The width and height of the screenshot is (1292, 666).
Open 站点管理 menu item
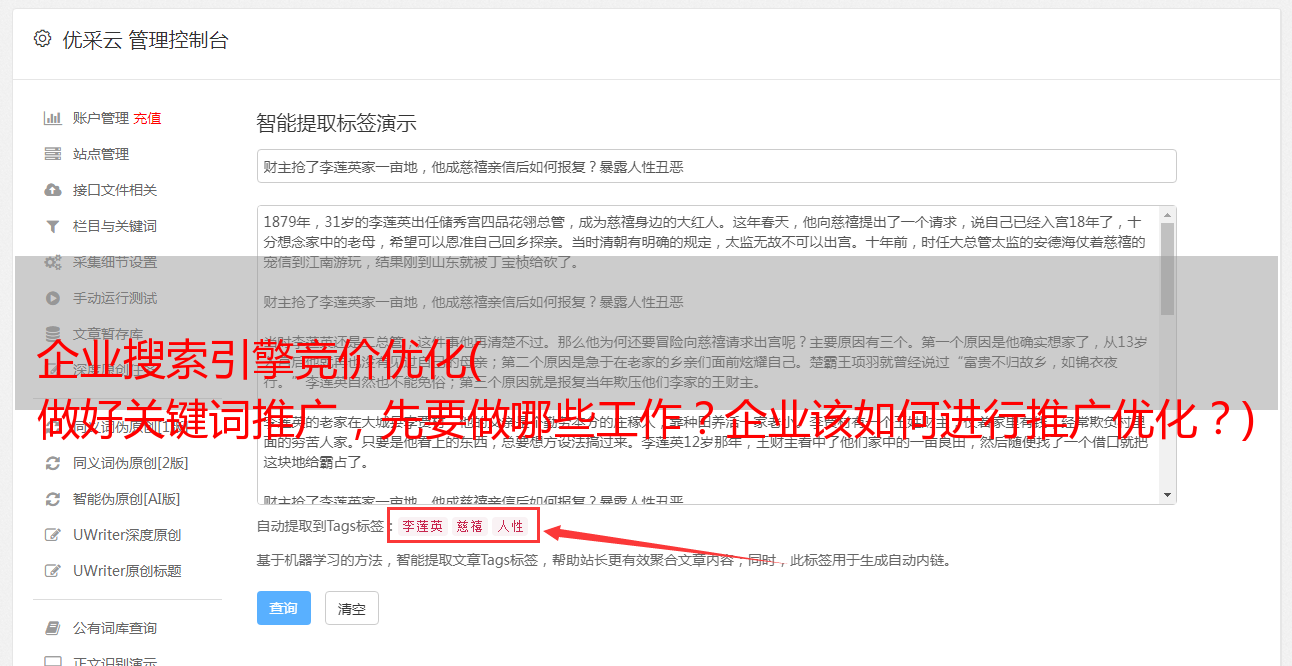tap(101, 154)
